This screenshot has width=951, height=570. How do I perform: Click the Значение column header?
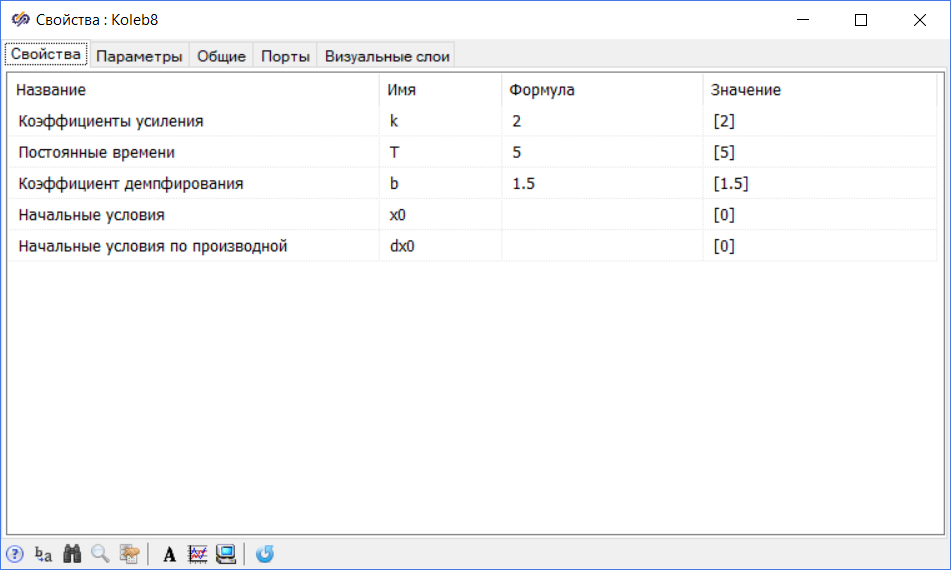click(x=745, y=90)
